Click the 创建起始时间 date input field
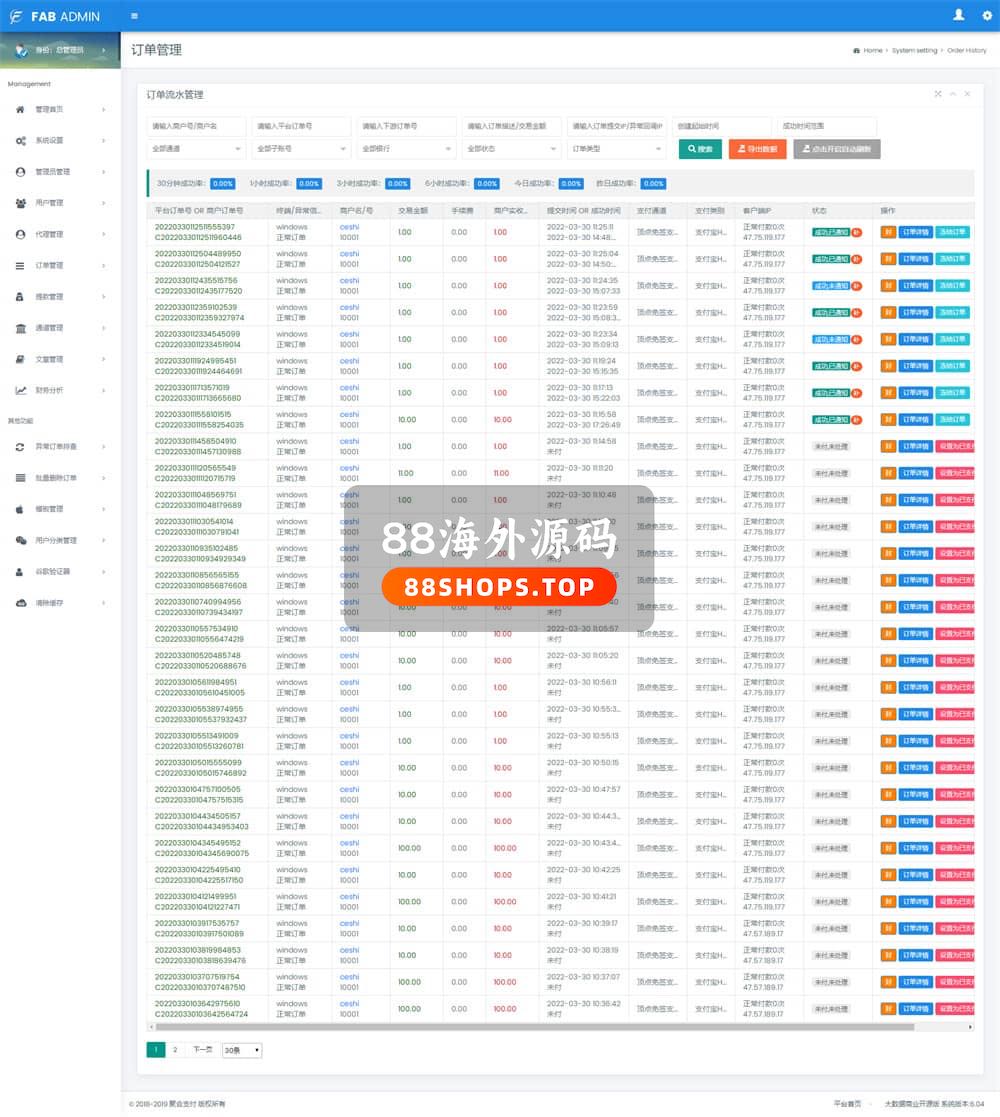Viewport: 1000px width, 1117px height. click(x=720, y=127)
